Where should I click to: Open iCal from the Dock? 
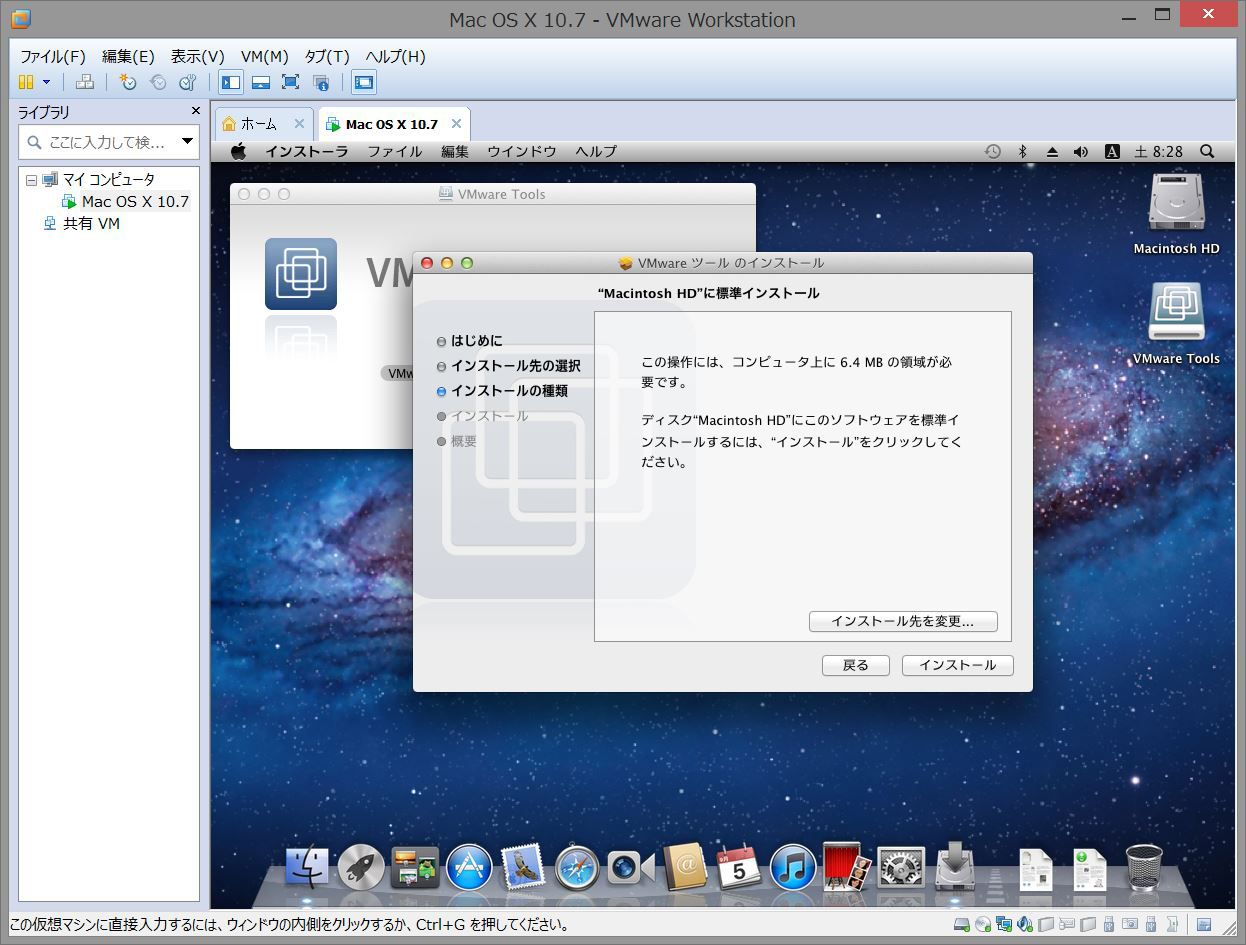click(x=739, y=866)
